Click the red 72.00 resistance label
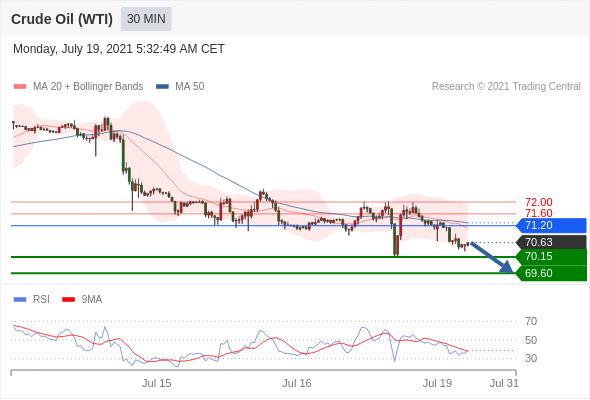This screenshot has width=590, height=400. [538, 202]
